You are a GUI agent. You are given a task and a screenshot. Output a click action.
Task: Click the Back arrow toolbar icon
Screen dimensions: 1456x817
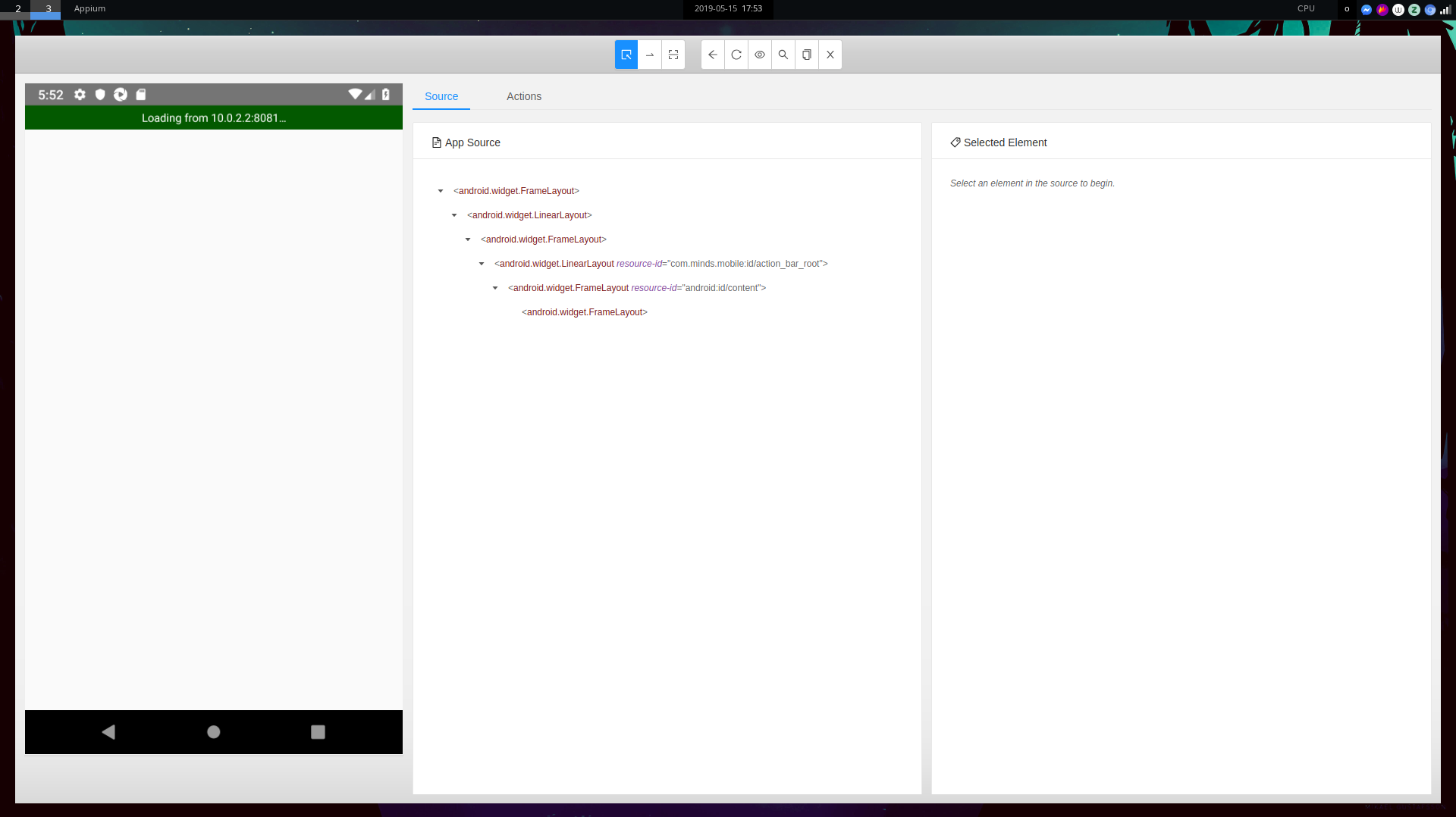713,55
